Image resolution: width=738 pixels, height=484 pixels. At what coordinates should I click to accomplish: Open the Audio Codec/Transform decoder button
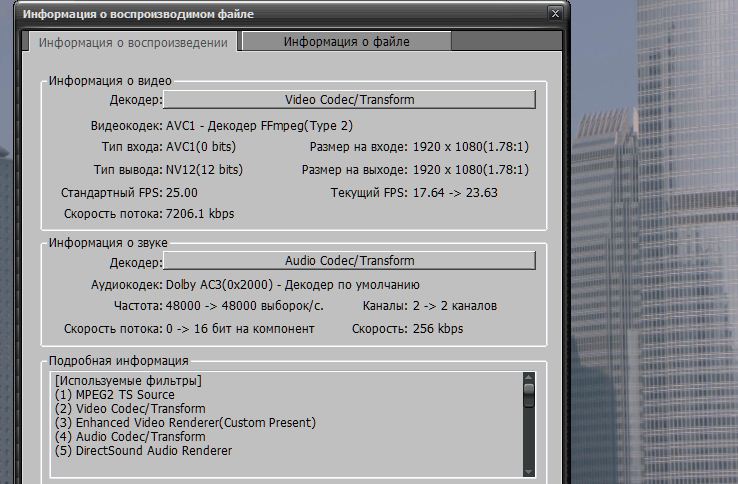pos(349,261)
